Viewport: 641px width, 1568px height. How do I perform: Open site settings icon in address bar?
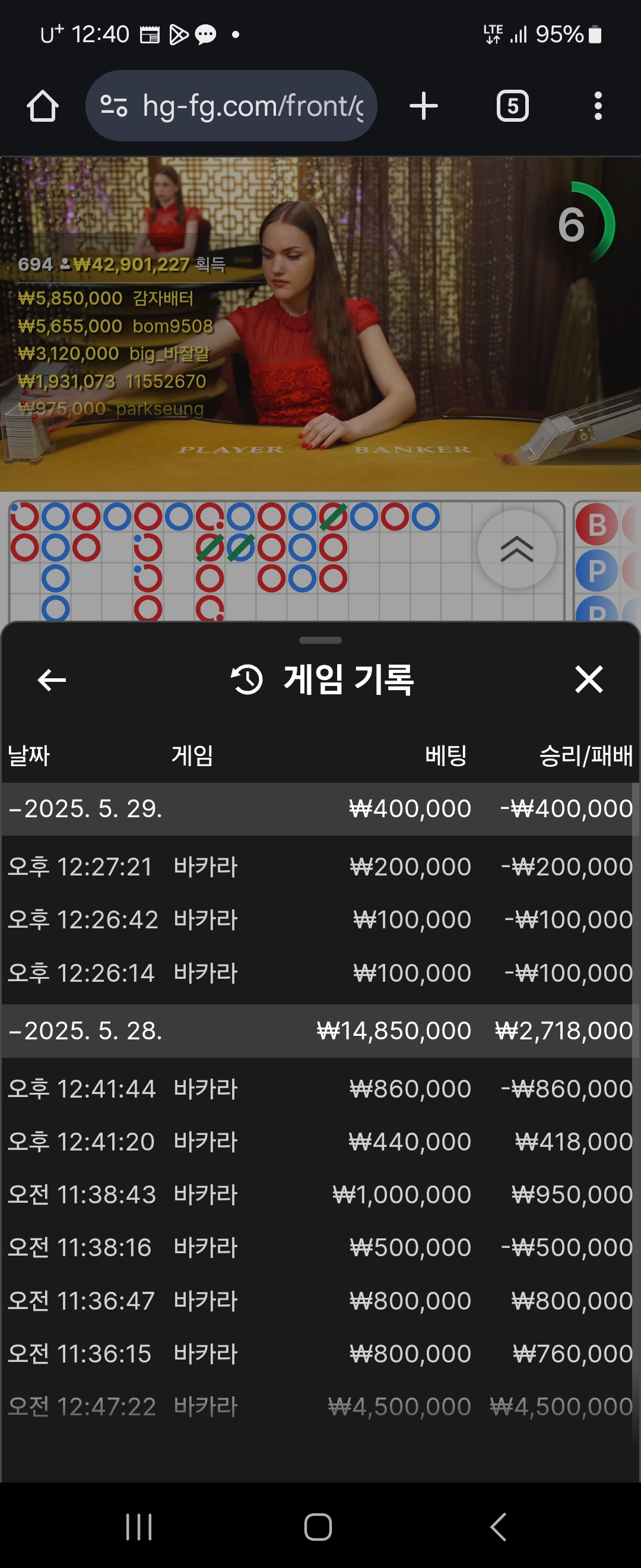click(x=114, y=106)
